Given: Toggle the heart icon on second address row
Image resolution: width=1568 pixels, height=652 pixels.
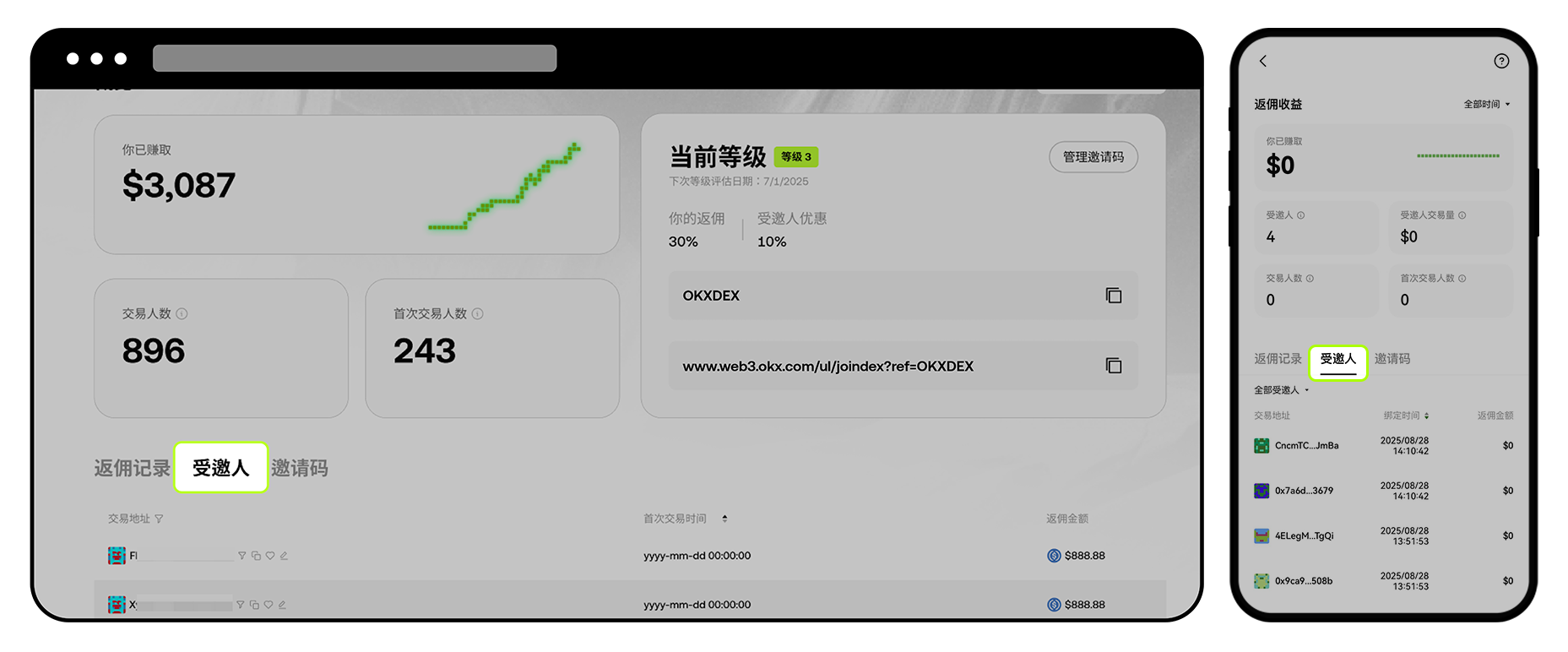Looking at the screenshot, I should tap(269, 605).
